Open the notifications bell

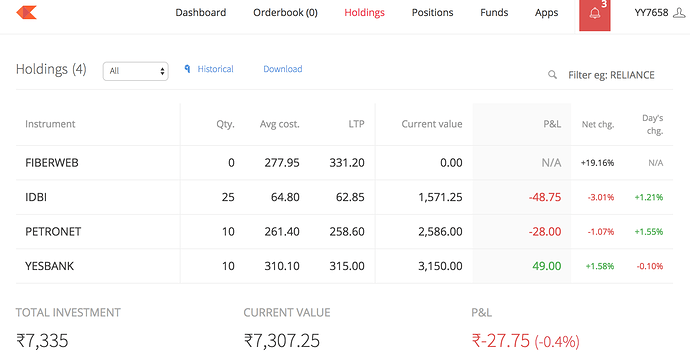pos(595,15)
